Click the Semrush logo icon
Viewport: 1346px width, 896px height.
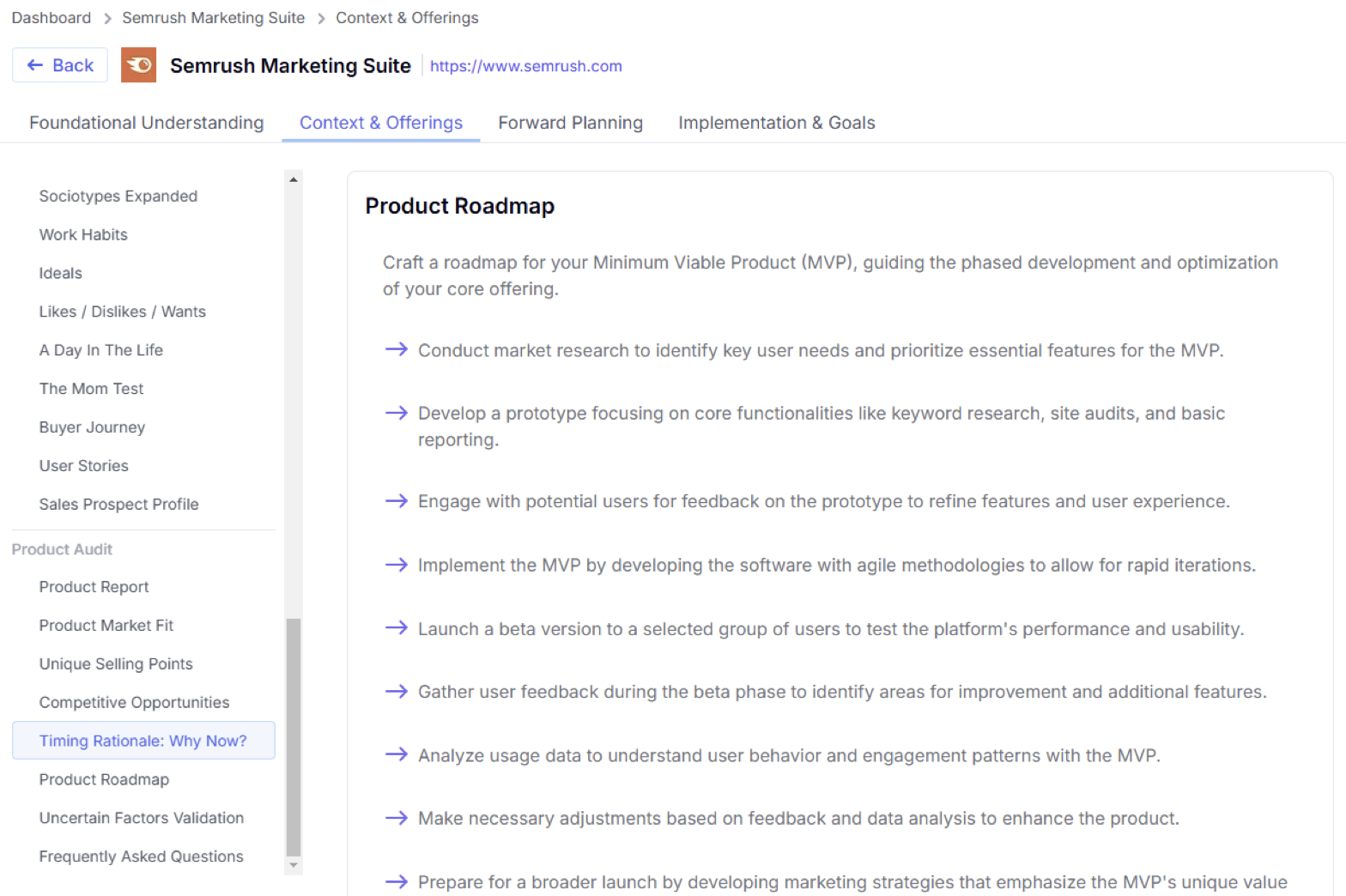click(138, 65)
